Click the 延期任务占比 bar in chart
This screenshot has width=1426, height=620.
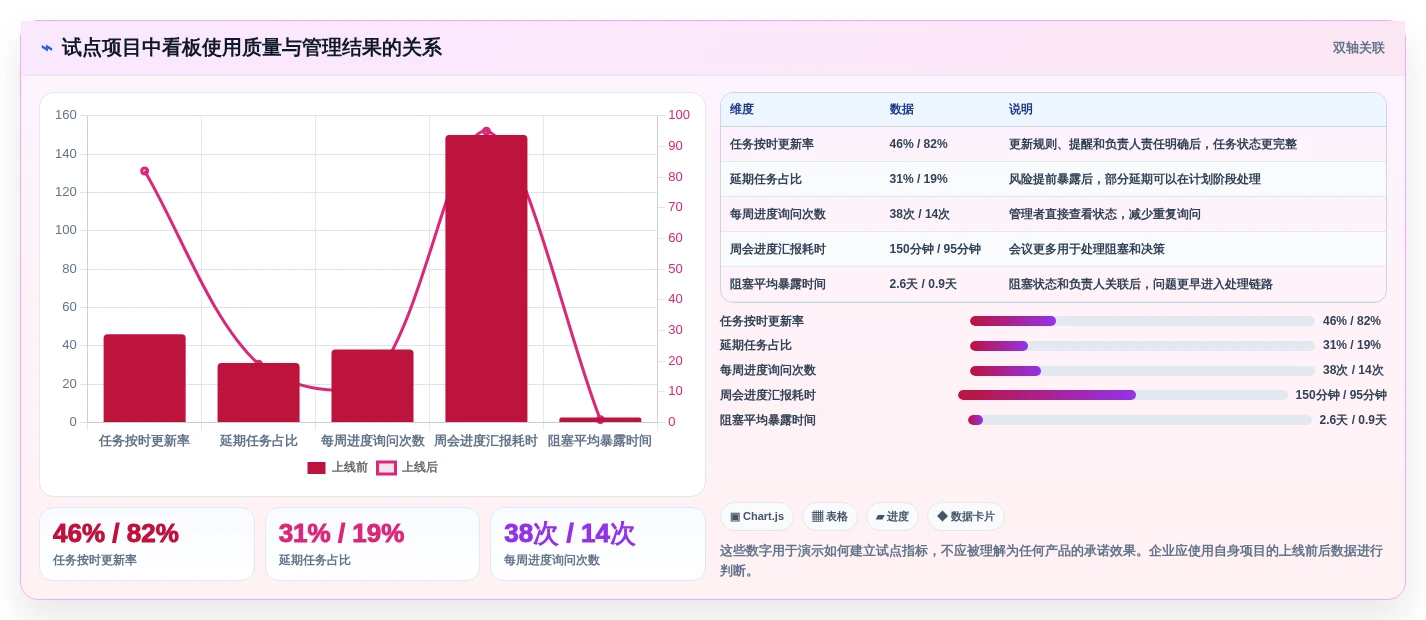click(x=259, y=392)
